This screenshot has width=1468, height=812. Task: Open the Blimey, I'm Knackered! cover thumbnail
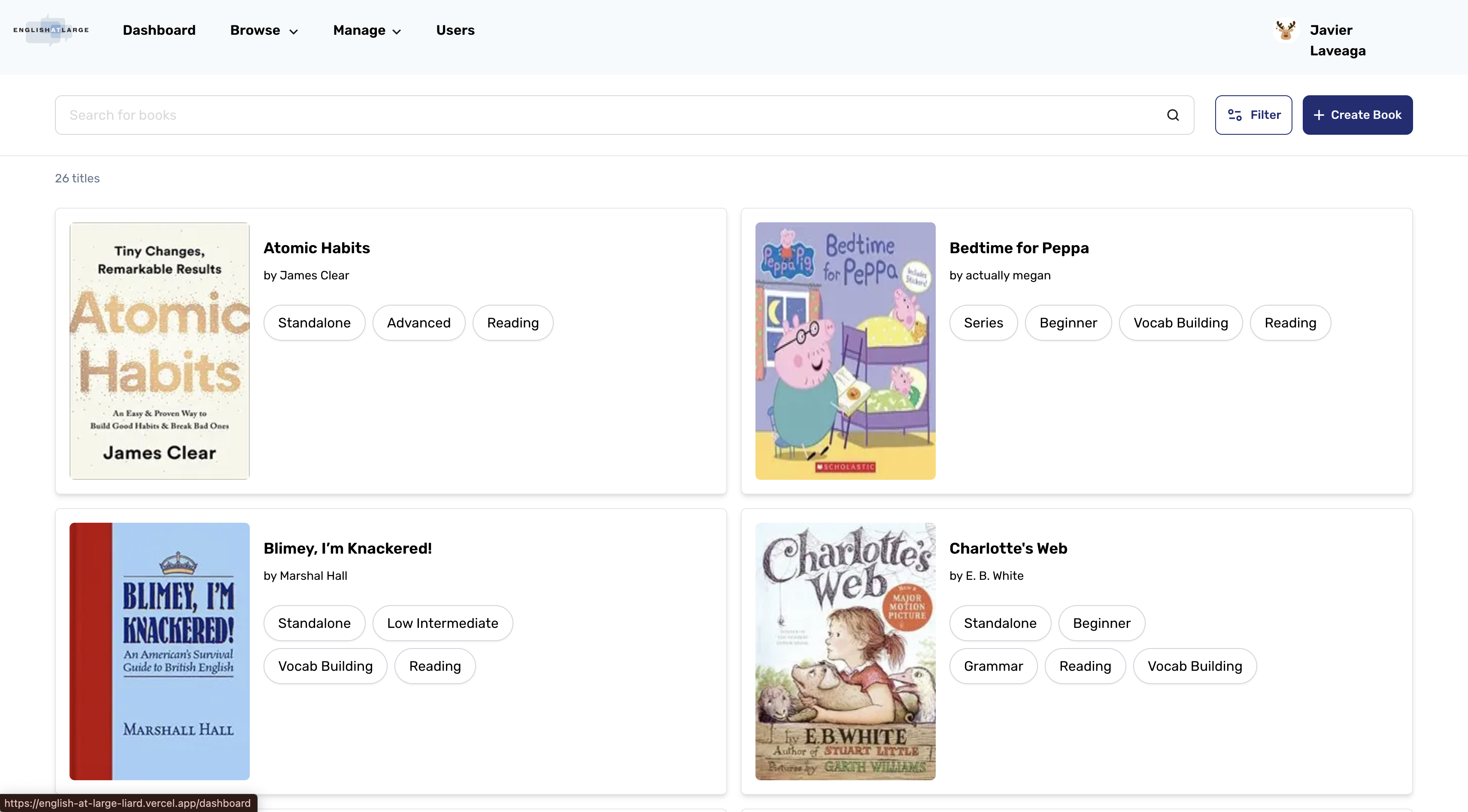click(160, 651)
